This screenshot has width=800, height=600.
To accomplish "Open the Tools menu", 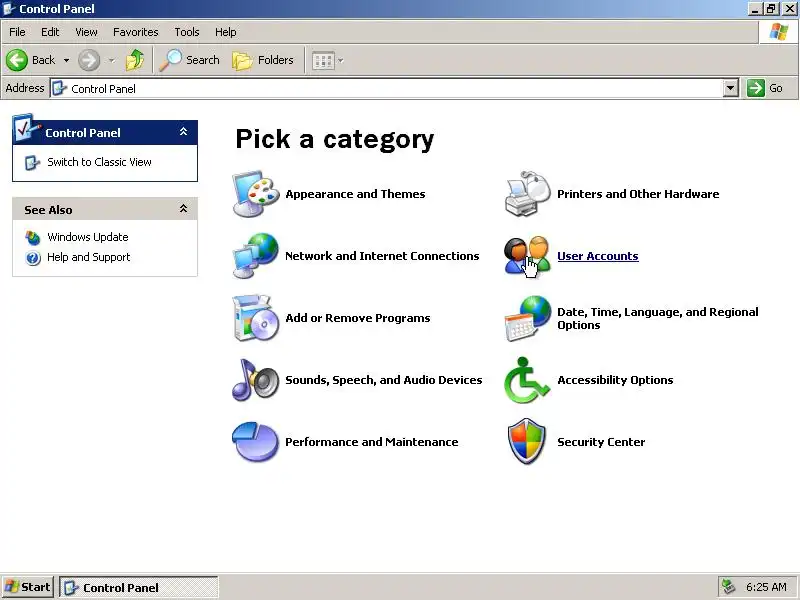I will 187,32.
